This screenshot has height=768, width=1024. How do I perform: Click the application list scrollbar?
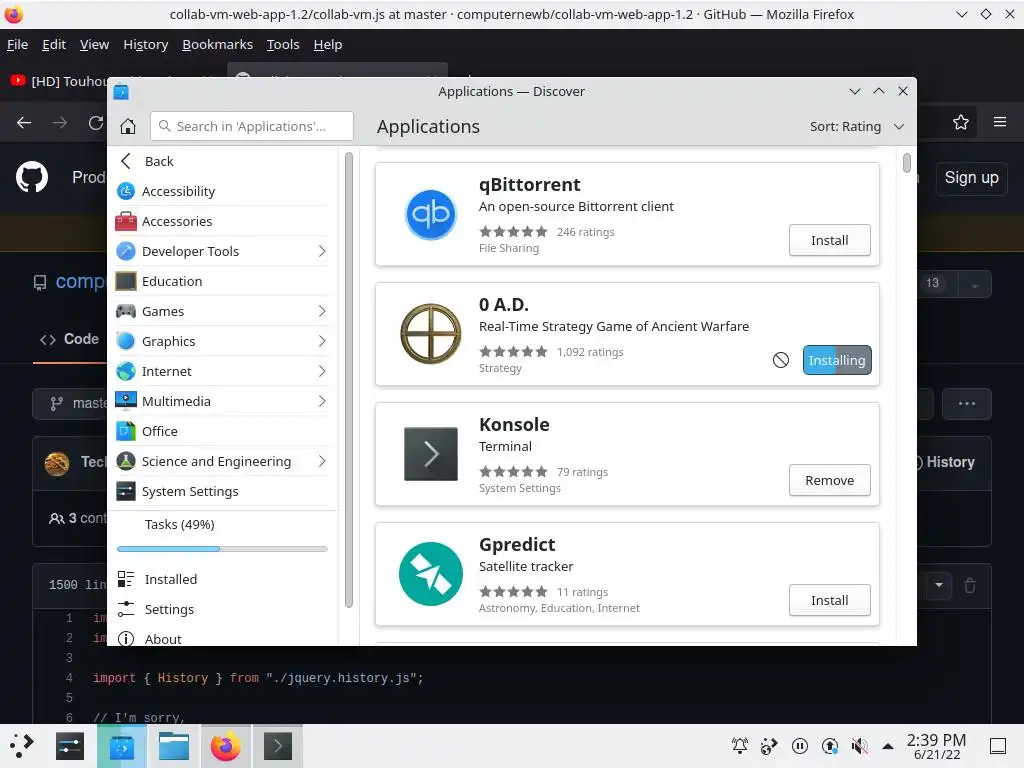[x=906, y=163]
